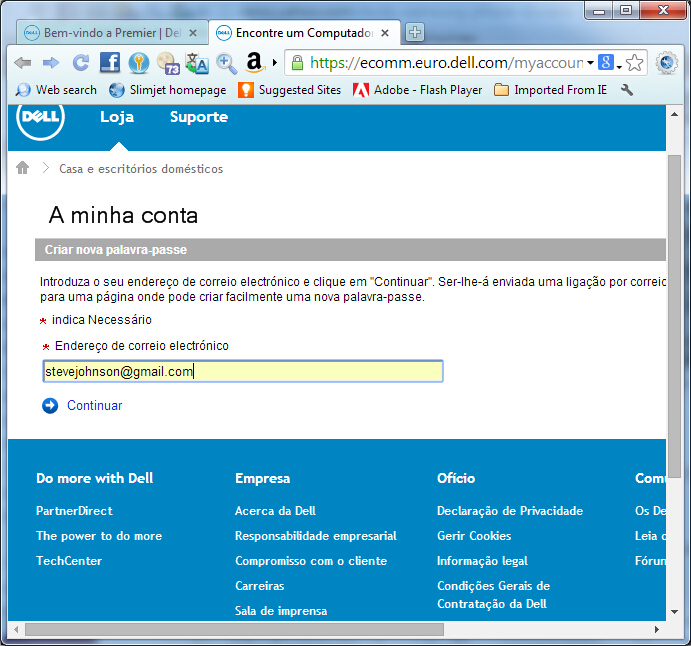
Task: Open the PartnerDirect footer link
Action: [x=74, y=511]
